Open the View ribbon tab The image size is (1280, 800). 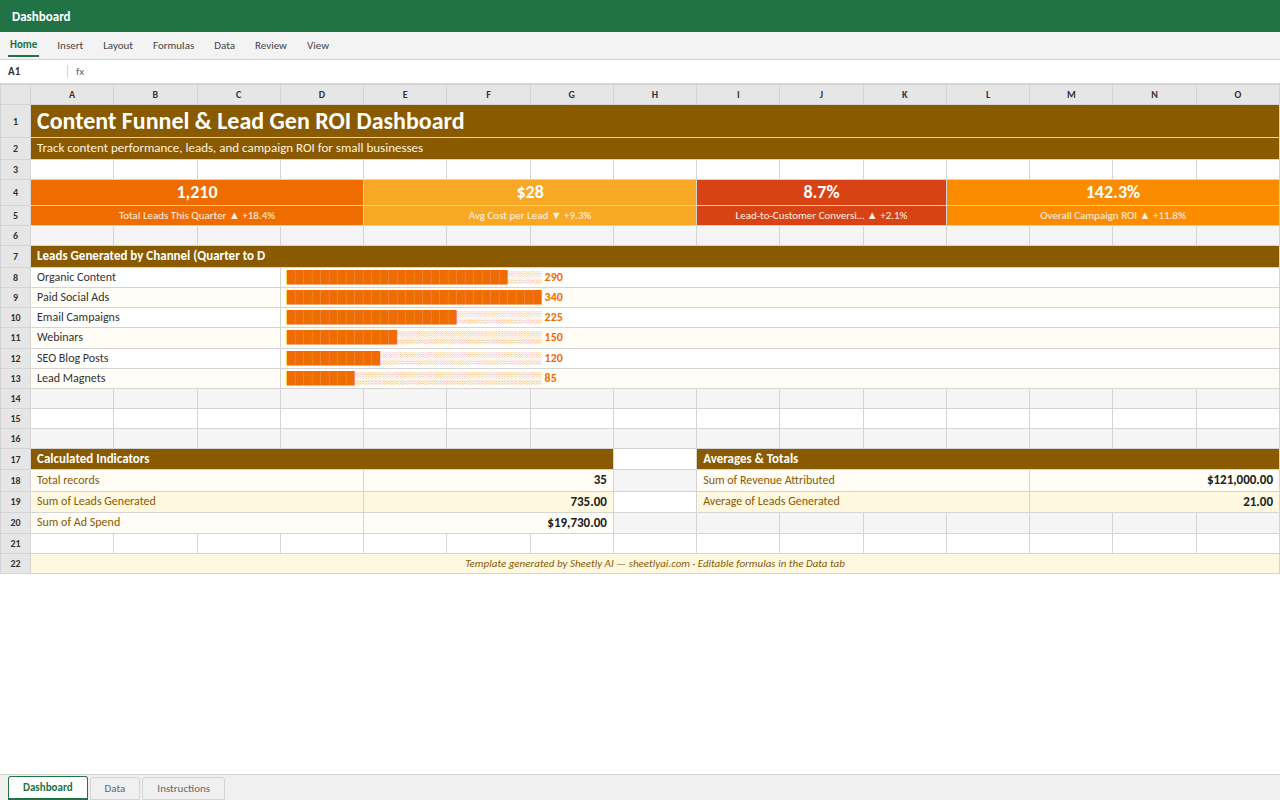click(x=318, y=45)
